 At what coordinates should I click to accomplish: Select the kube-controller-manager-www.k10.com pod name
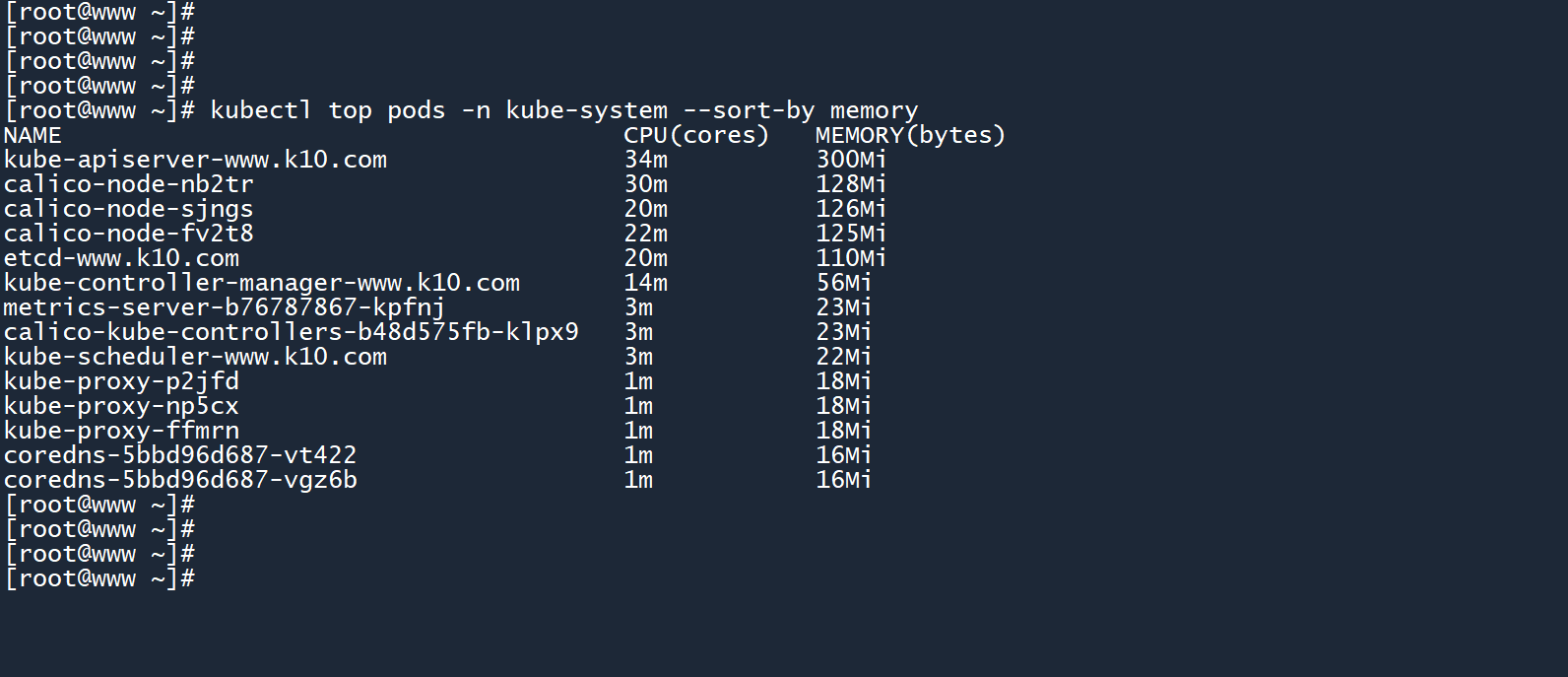coord(262,283)
